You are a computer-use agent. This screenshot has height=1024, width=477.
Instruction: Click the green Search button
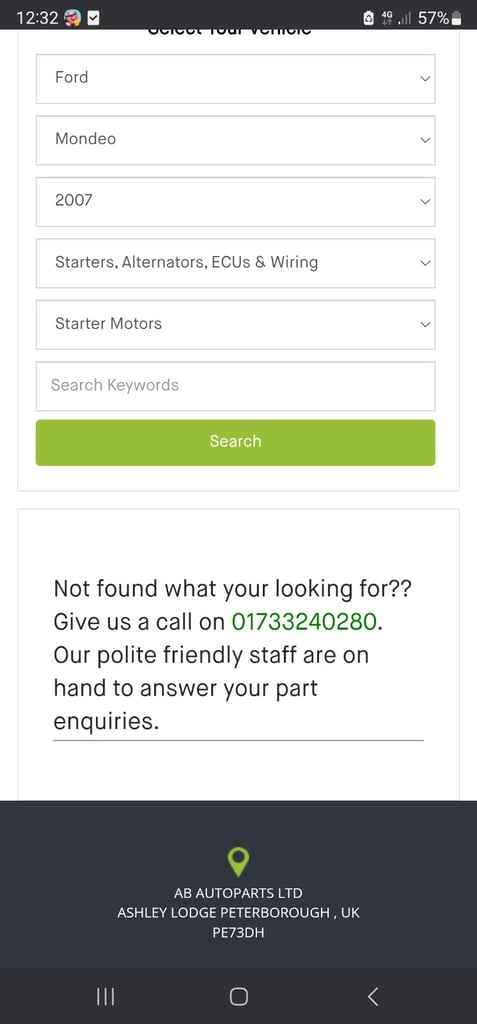[x=235, y=442]
